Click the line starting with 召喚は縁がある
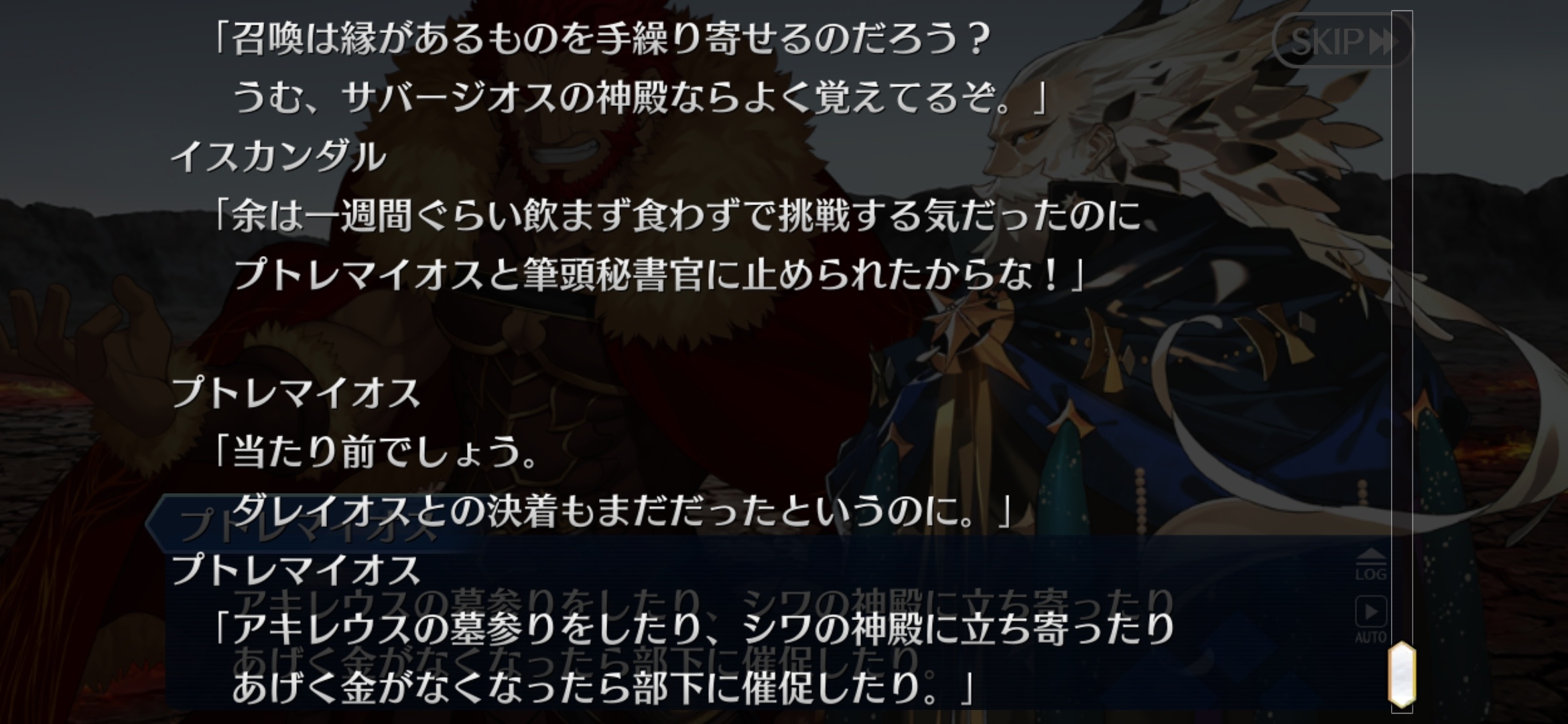Viewport: 1568px width, 724px height. (601, 39)
